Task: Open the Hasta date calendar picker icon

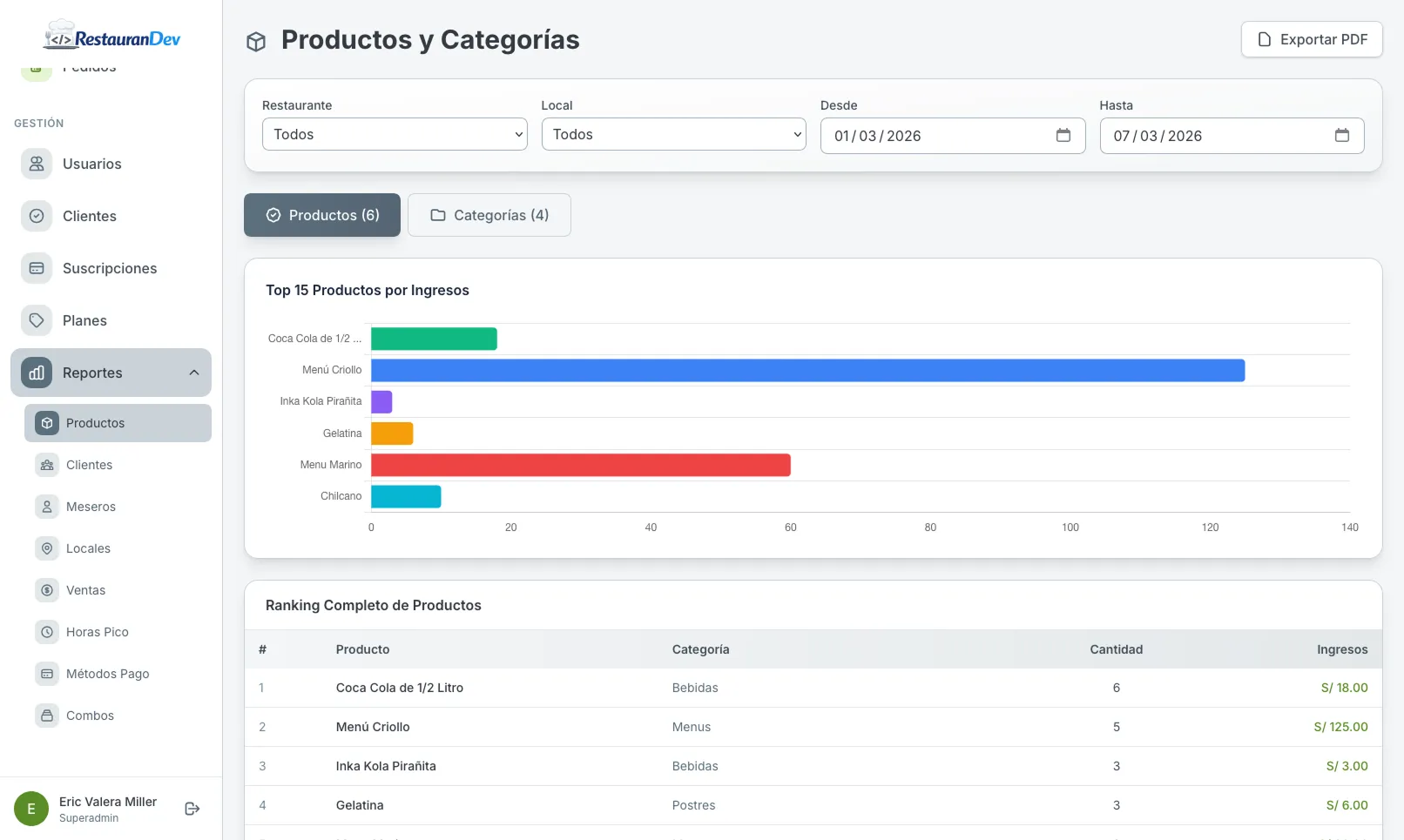Action: [1341, 136]
